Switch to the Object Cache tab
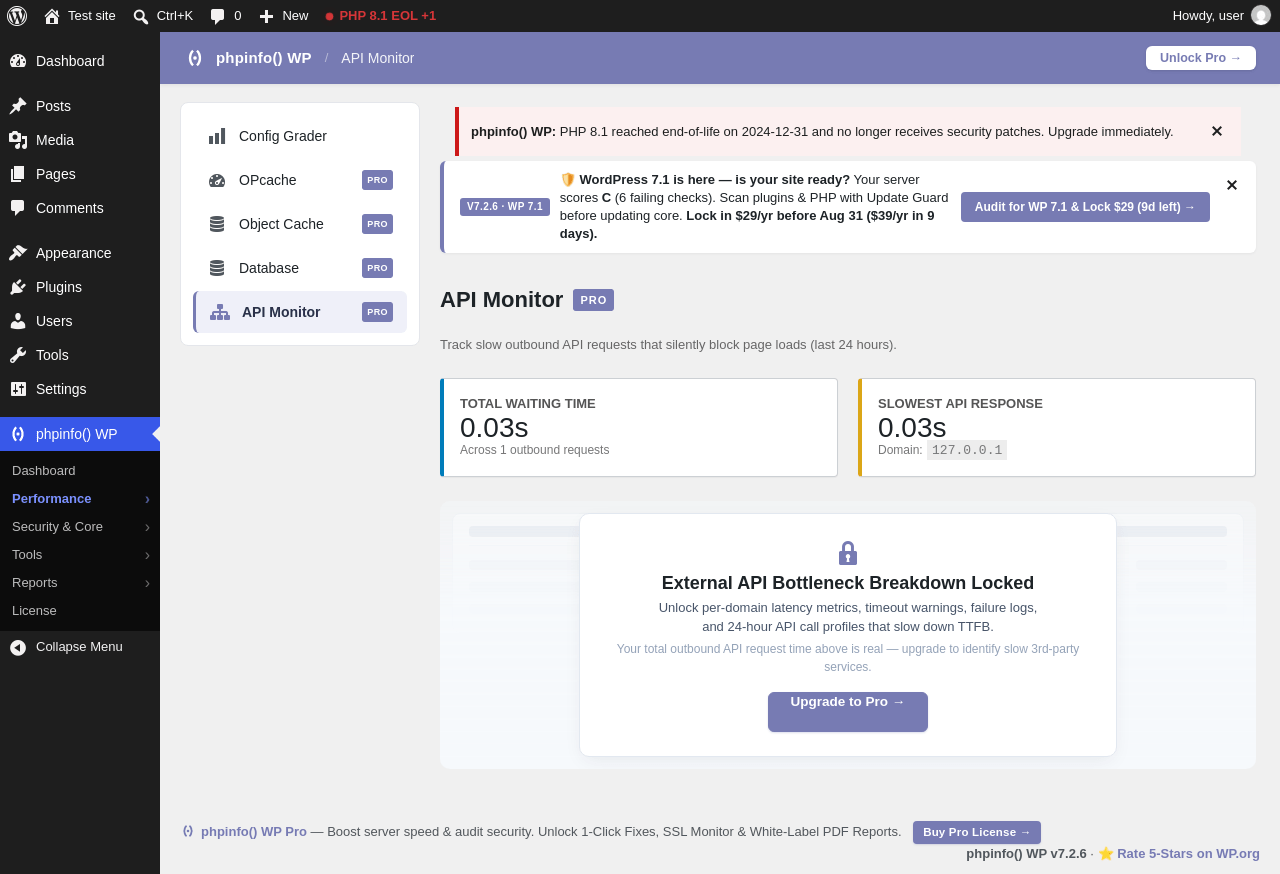 click(300, 224)
